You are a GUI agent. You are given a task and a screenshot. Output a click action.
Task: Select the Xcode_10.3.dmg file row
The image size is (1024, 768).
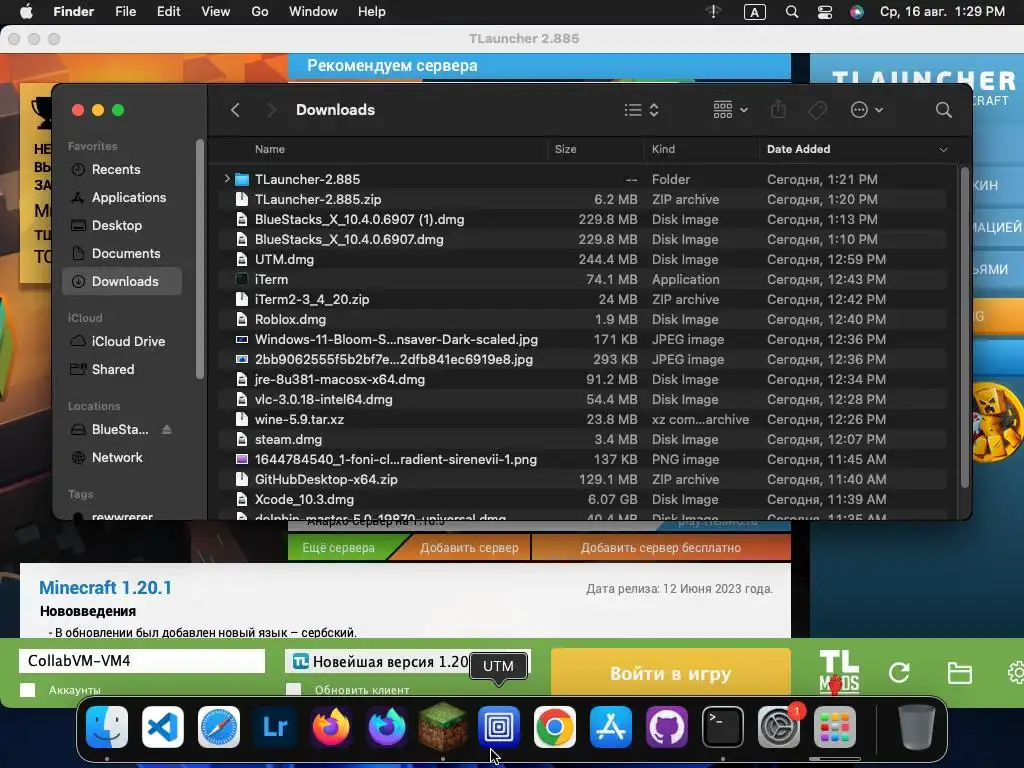coord(583,499)
